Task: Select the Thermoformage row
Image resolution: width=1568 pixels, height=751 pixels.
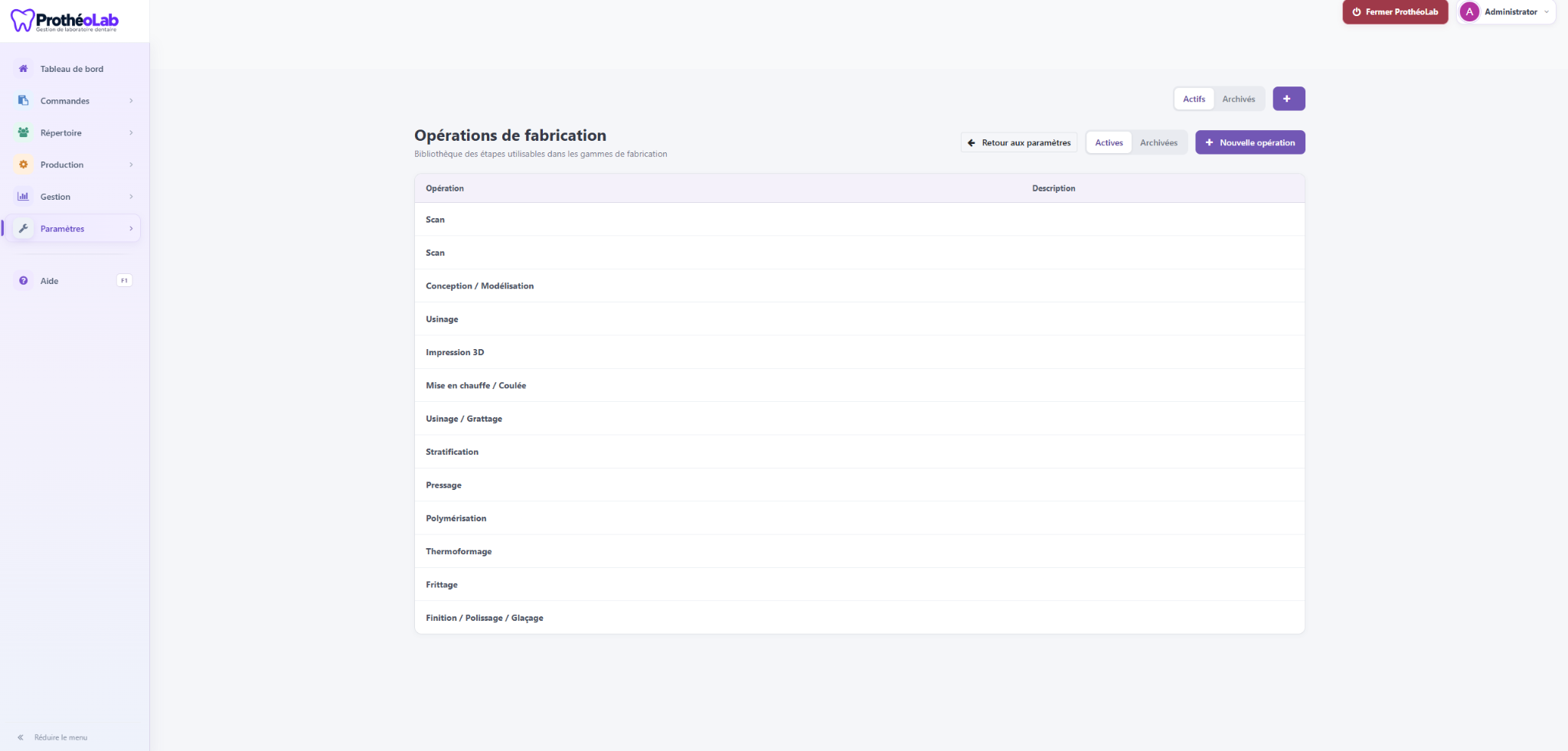Action: click(x=859, y=551)
